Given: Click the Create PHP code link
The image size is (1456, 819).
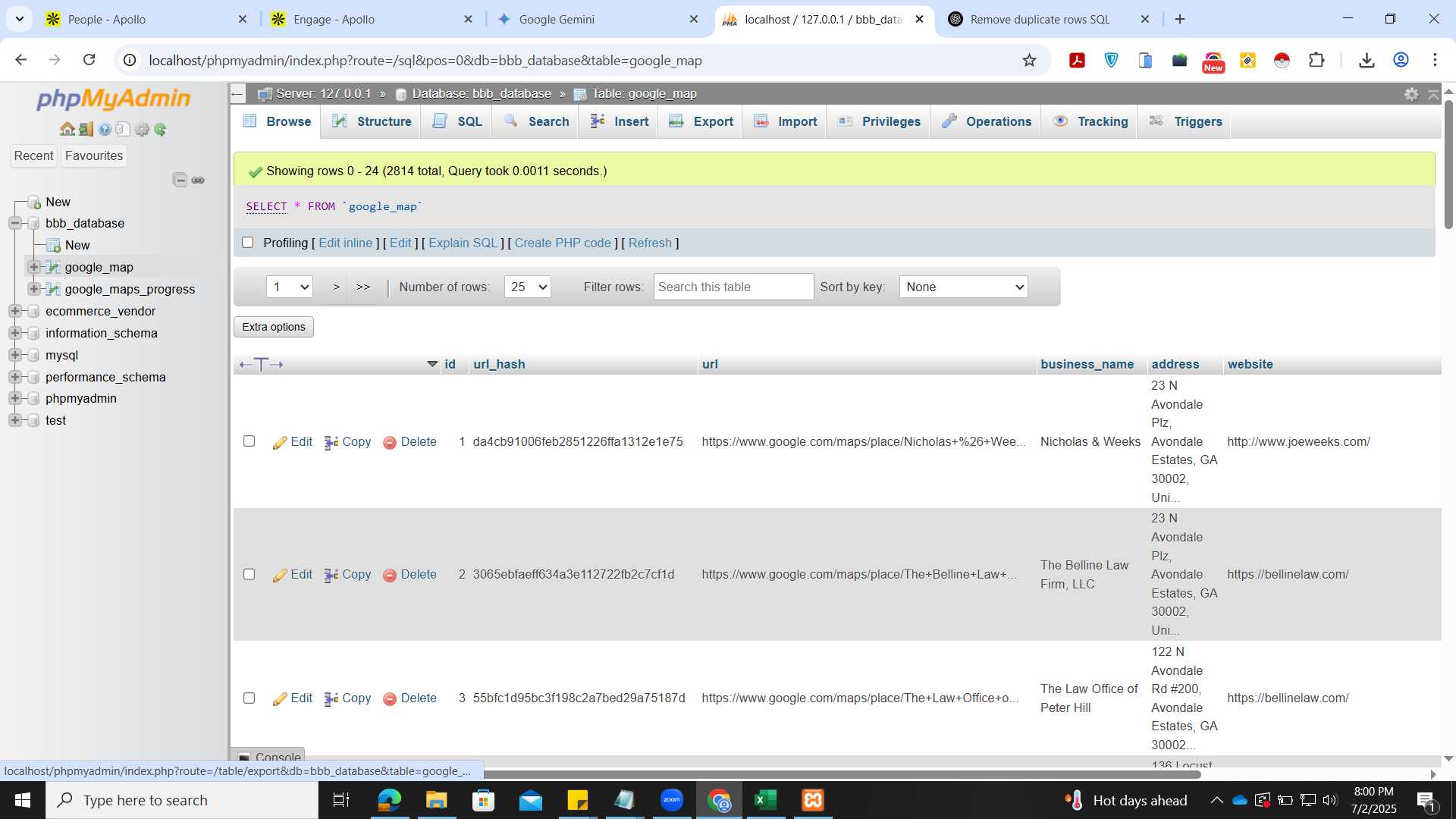Looking at the screenshot, I should pyautogui.click(x=563, y=243).
